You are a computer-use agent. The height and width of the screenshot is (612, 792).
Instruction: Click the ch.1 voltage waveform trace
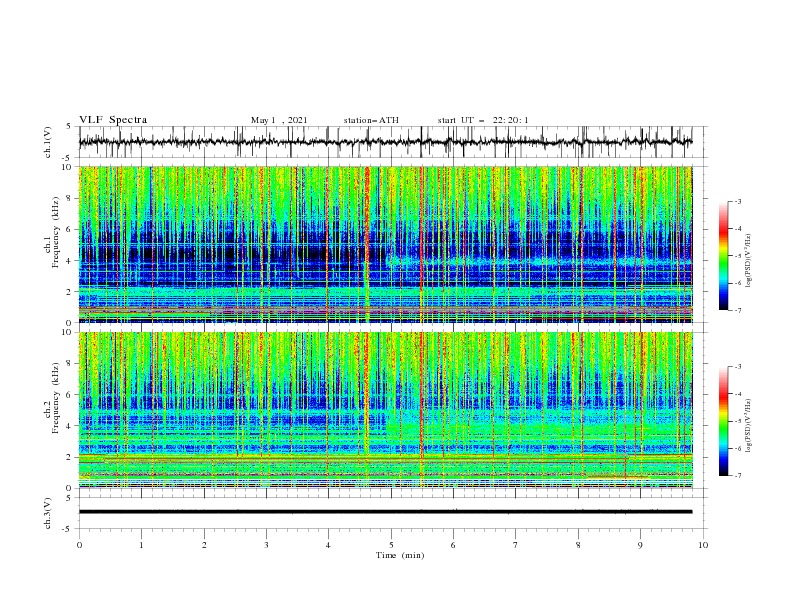click(x=385, y=142)
